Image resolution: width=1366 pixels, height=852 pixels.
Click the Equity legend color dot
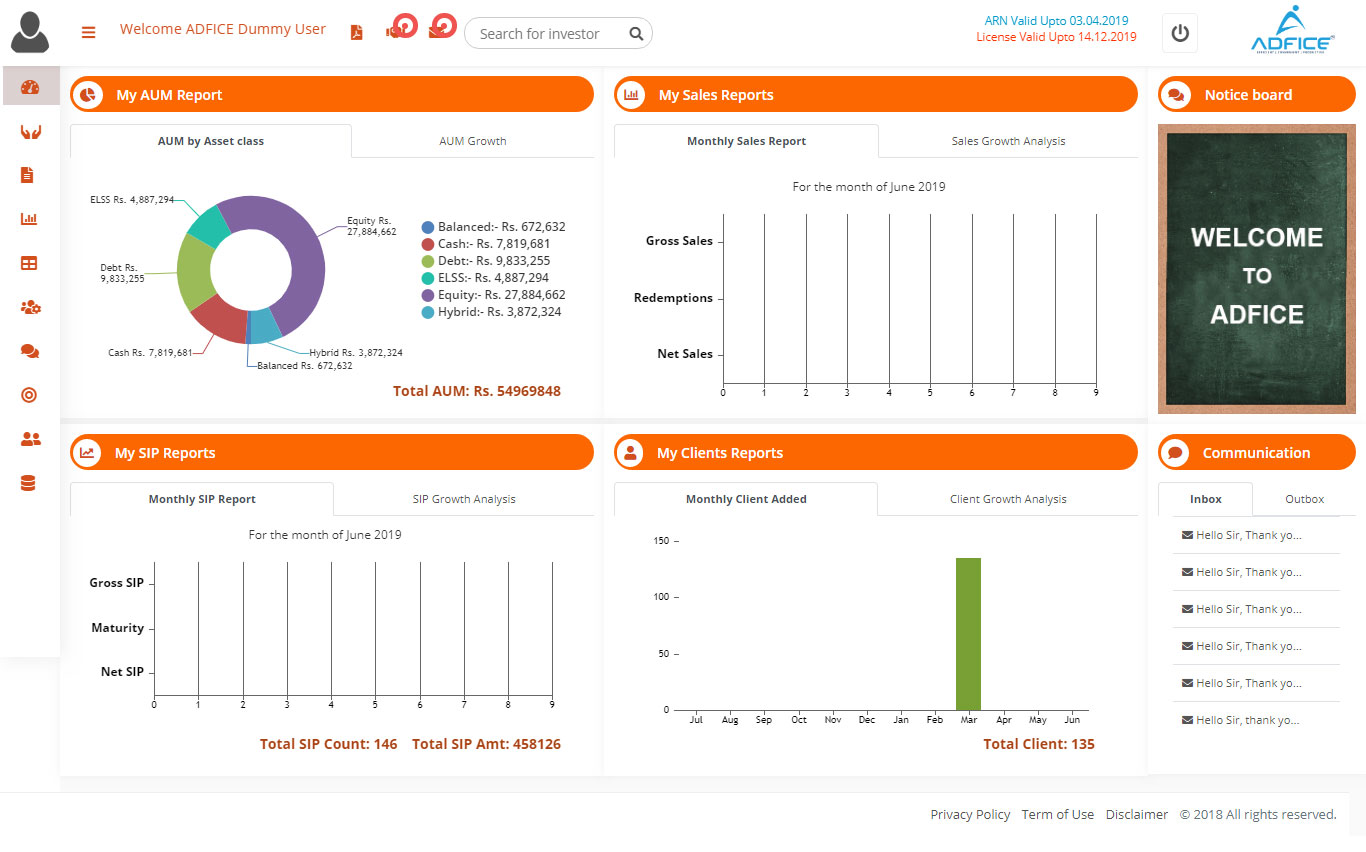(x=428, y=295)
